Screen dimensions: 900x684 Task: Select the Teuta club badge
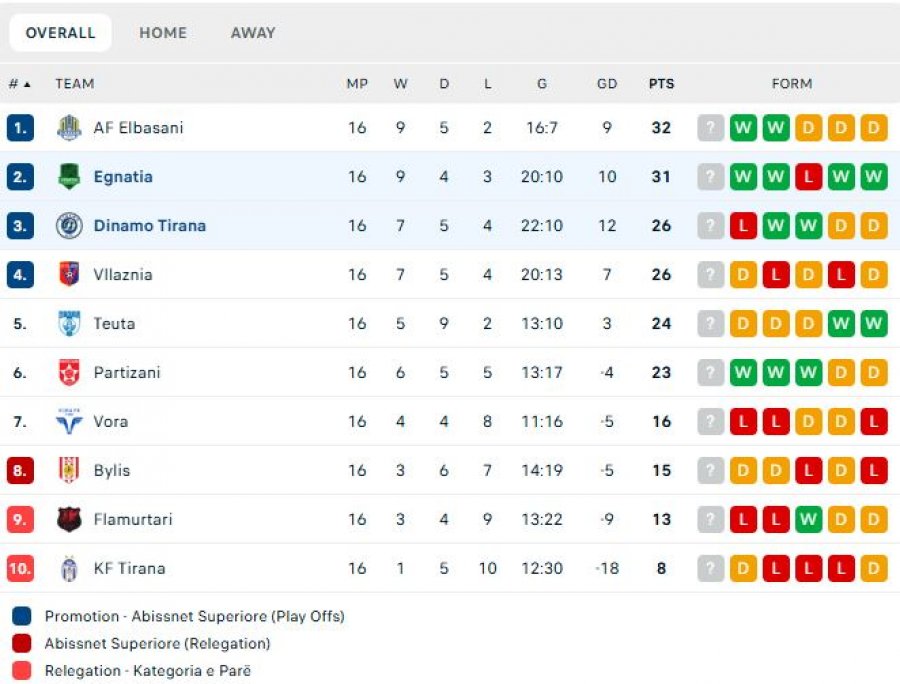tap(69, 323)
